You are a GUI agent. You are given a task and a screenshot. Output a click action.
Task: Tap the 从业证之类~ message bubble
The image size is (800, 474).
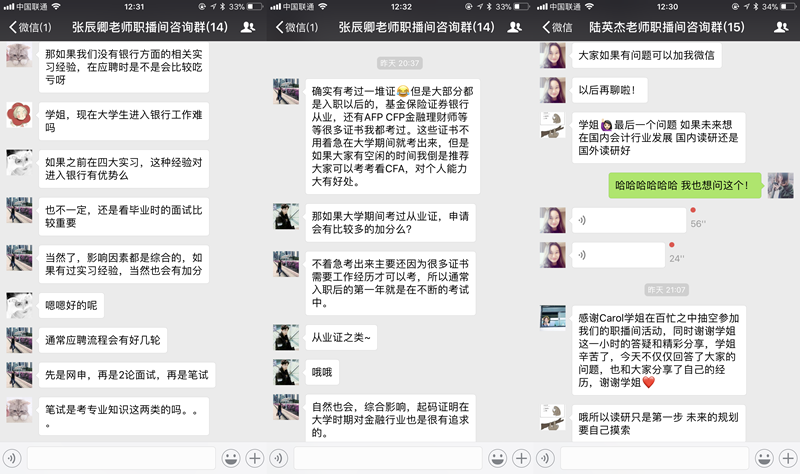click(x=342, y=337)
